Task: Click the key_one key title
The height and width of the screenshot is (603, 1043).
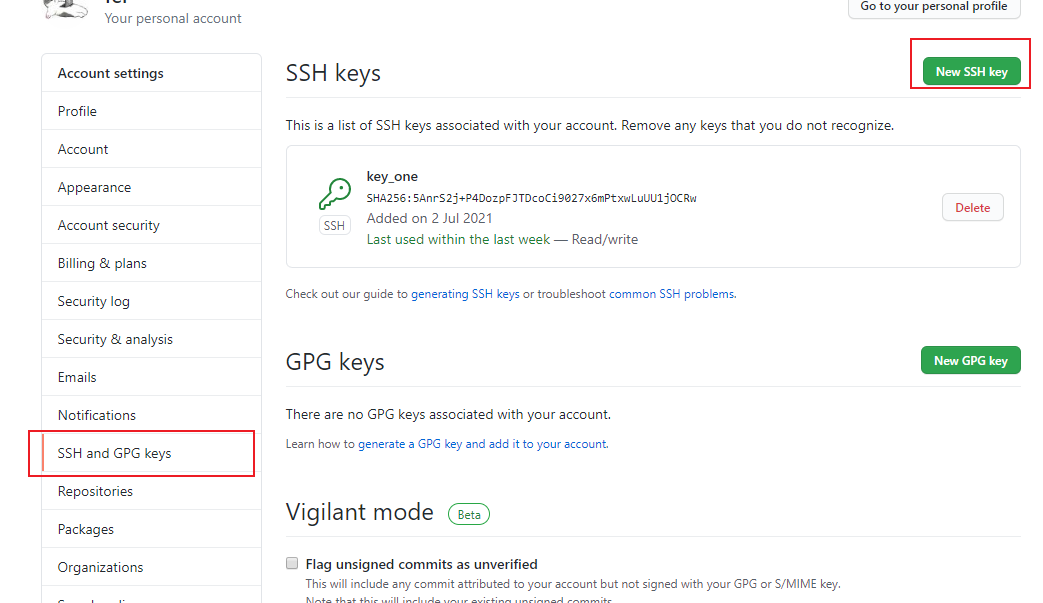Action: tap(392, 176)
